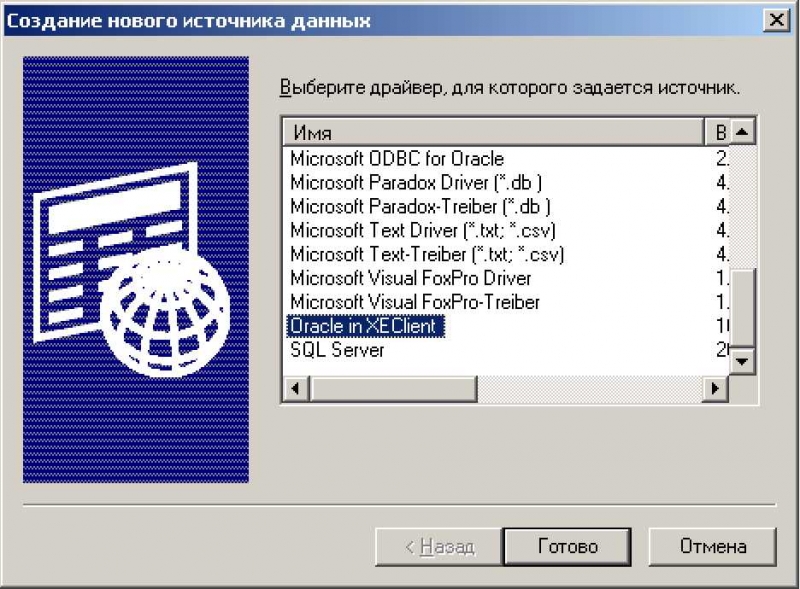This screenshot has width=800, height=589.
Task: Select Microsoft Paradox-Treiber (*.db)
Action: [420, 207]
